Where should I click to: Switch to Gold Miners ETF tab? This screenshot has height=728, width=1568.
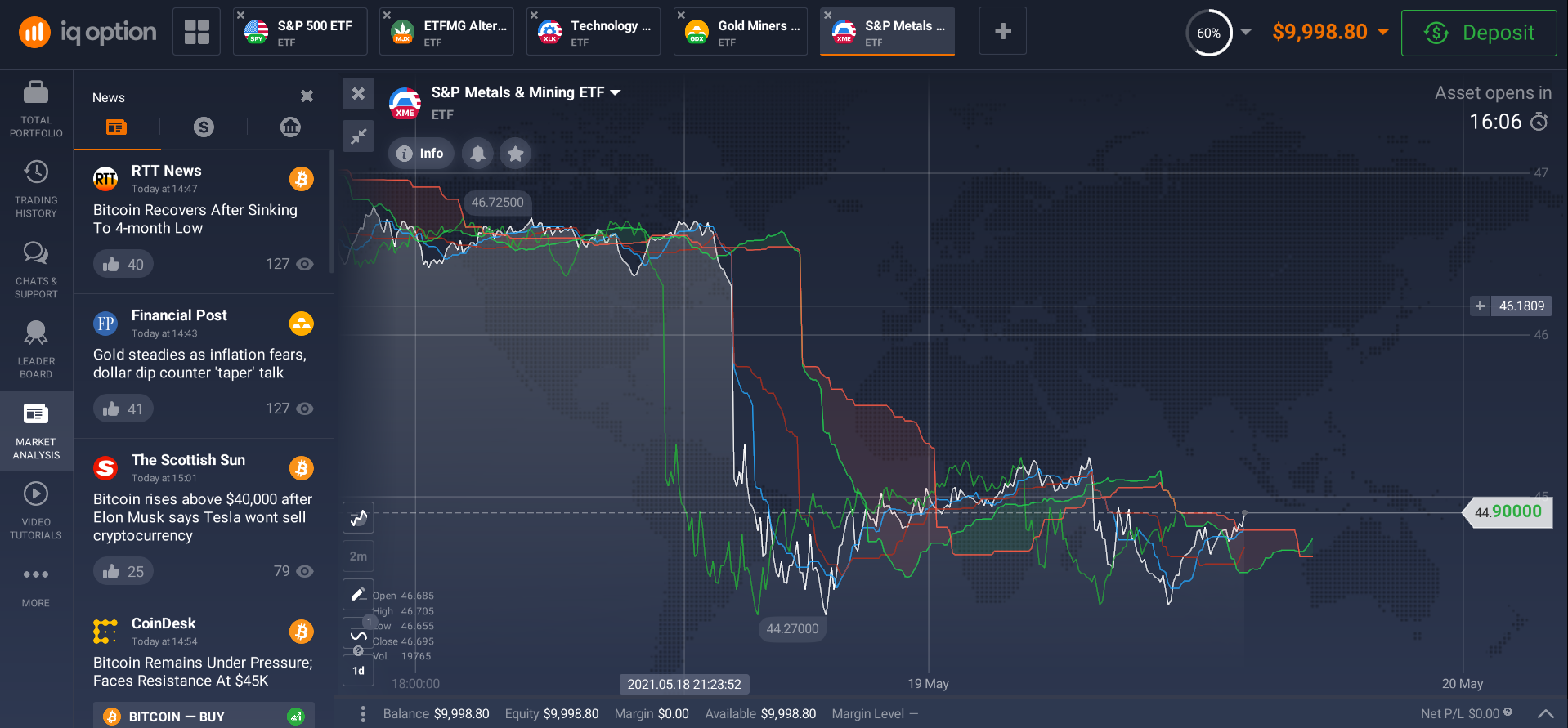coord(741,32)
